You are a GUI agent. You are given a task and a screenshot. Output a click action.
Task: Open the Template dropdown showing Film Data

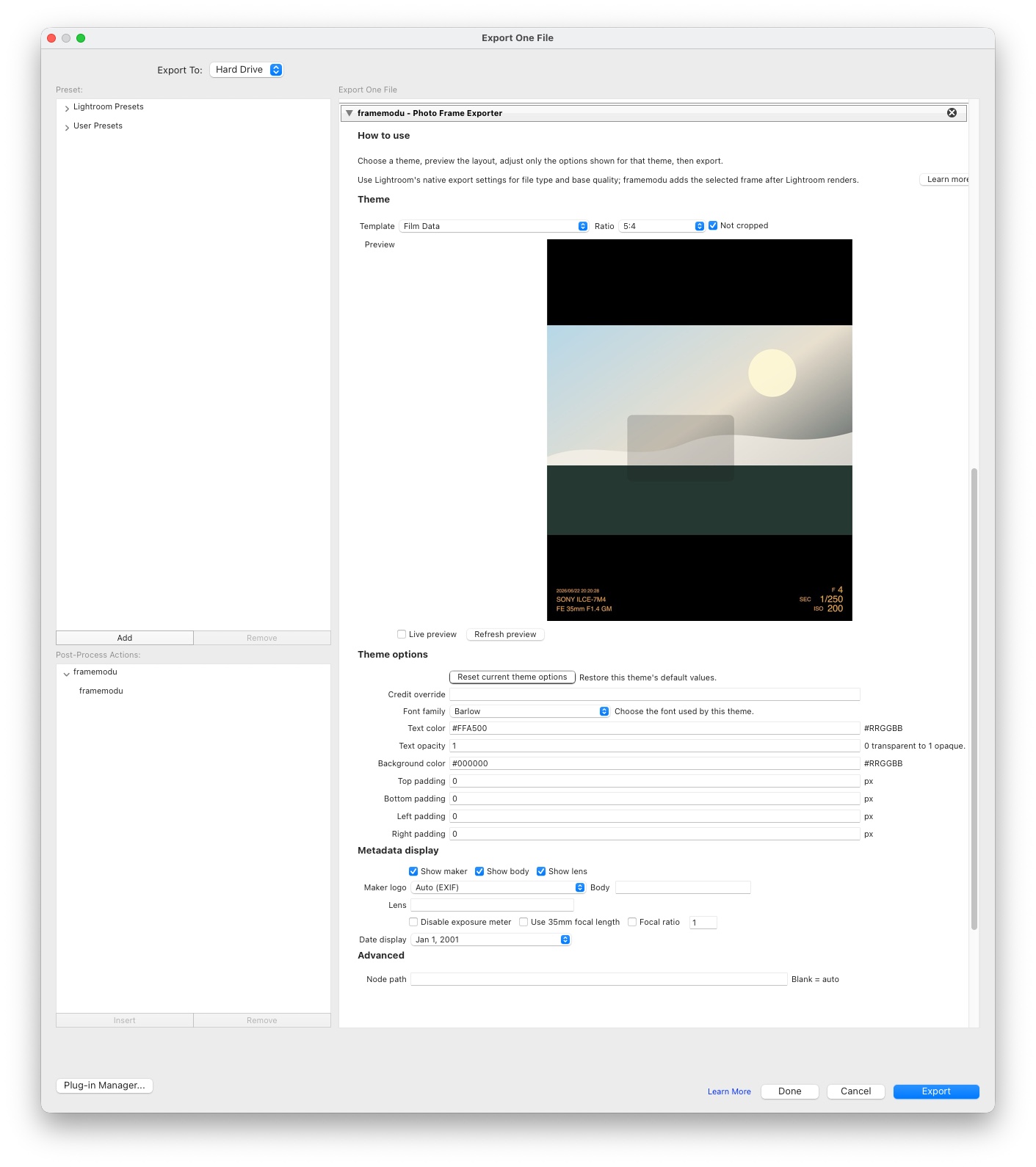coord(493,226)
